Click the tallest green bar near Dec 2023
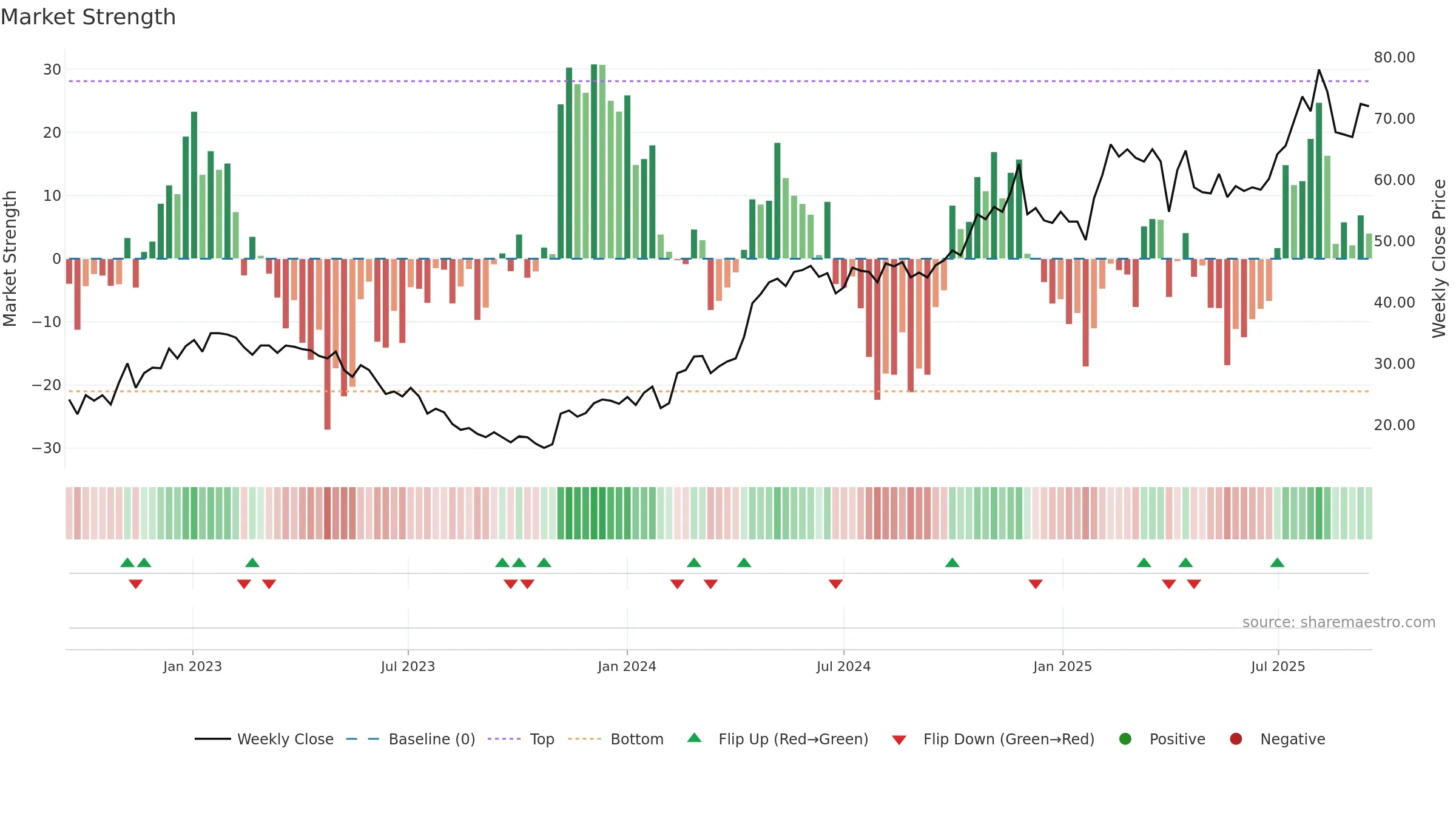This screenshot has height=819, width=1456. click(x=594, y=161)
